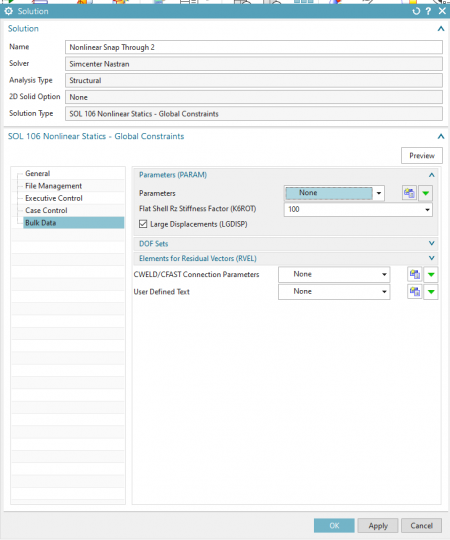Image resolution: width=450 pixels, height=540 pixels.
Task: Click the reset icon in Solution title bar
Action: pyautogui.click(x=416, y=11)
